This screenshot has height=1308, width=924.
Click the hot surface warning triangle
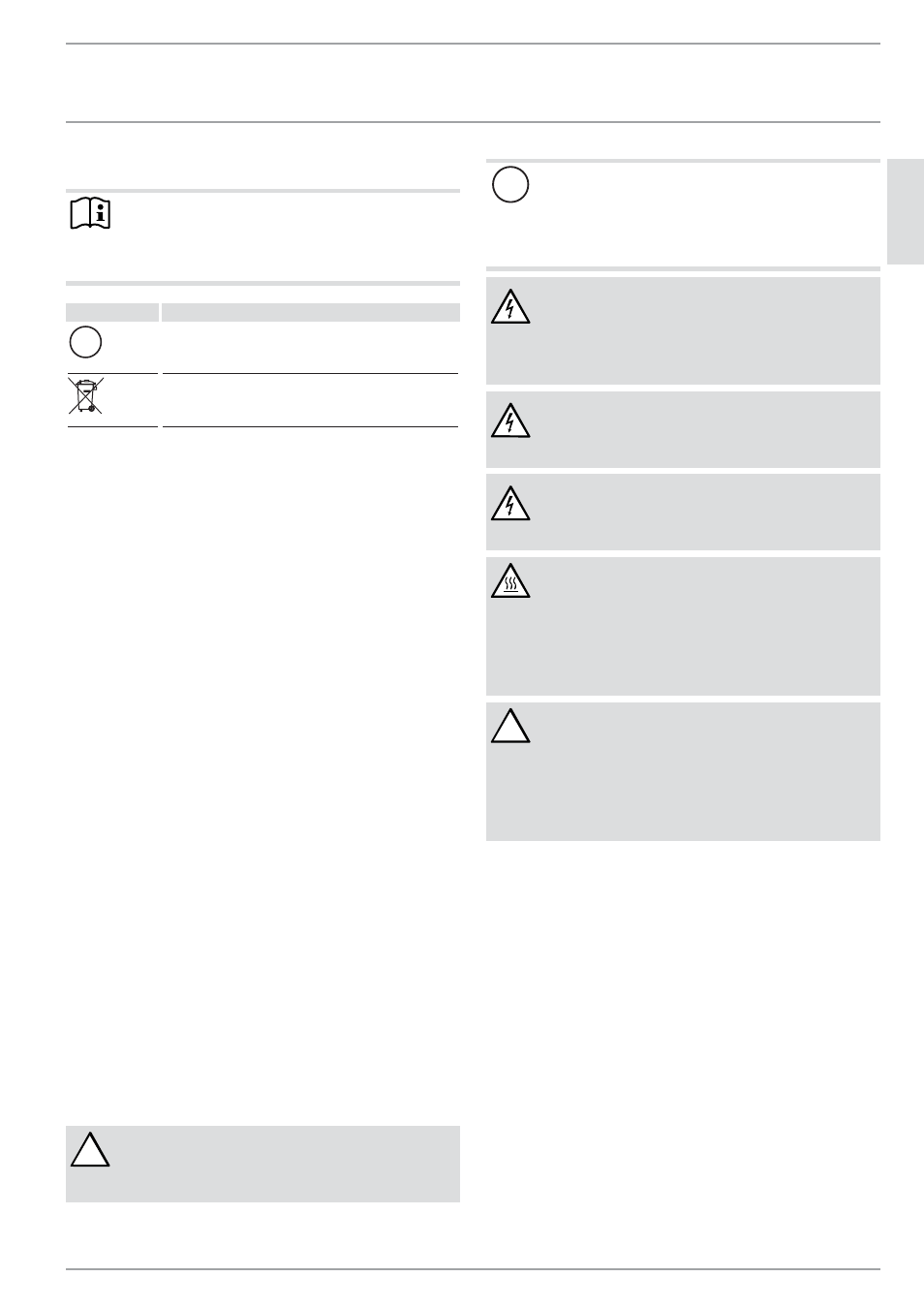[x=510, y=579]
